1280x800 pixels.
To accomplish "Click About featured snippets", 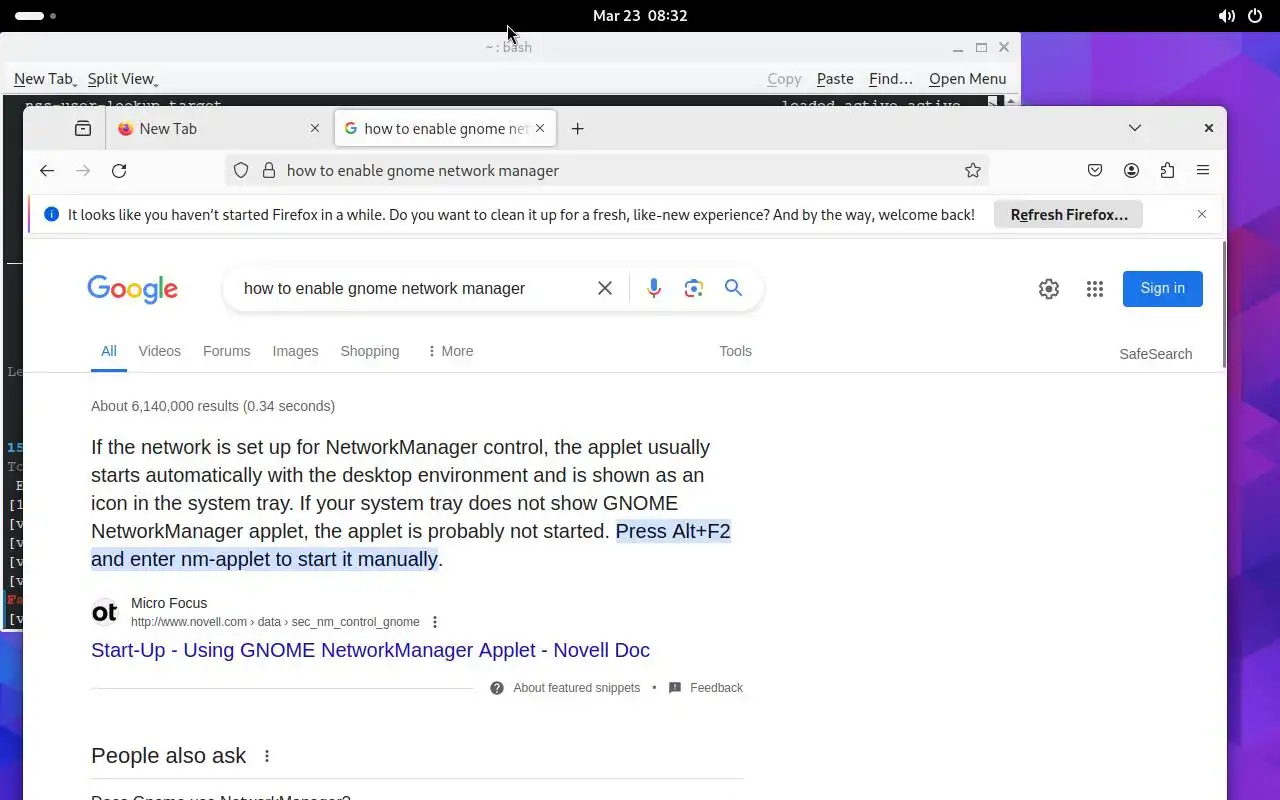I will [x=576, y=688].
